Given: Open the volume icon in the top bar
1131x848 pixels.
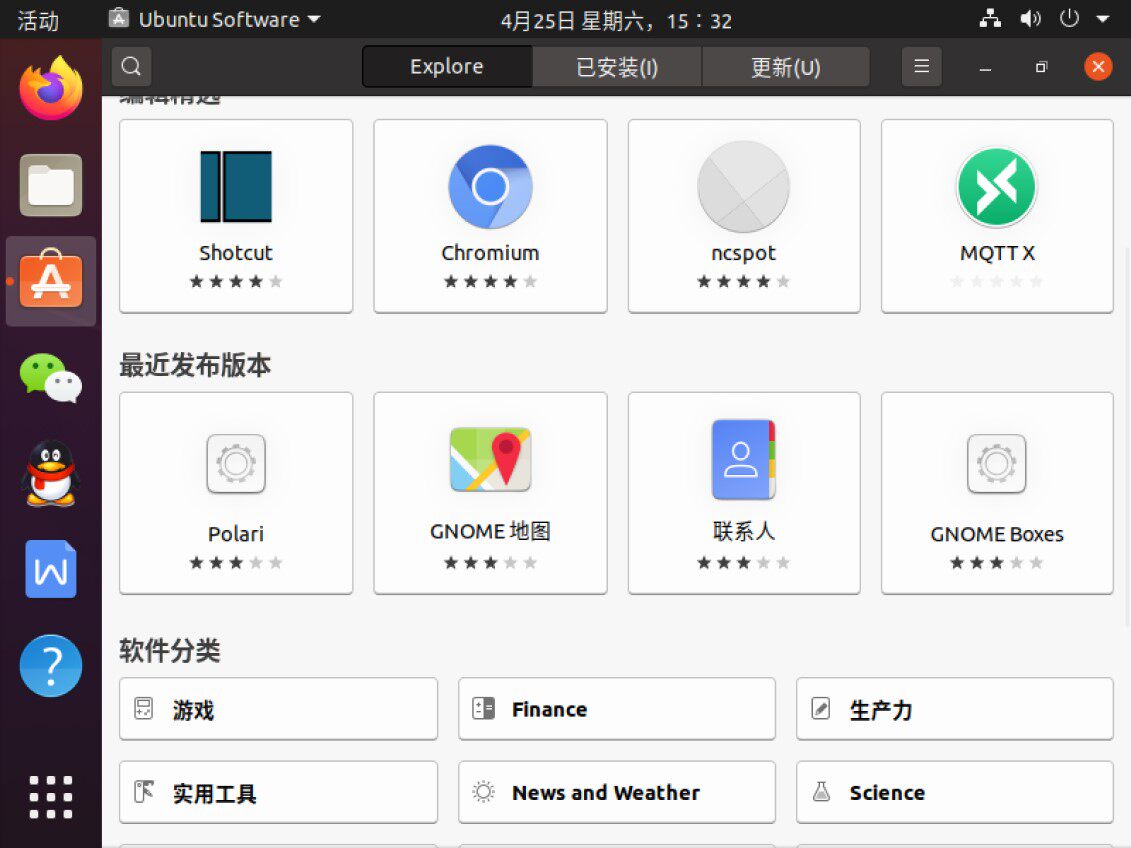Looking at the screenshot, I should [1030, 19].
